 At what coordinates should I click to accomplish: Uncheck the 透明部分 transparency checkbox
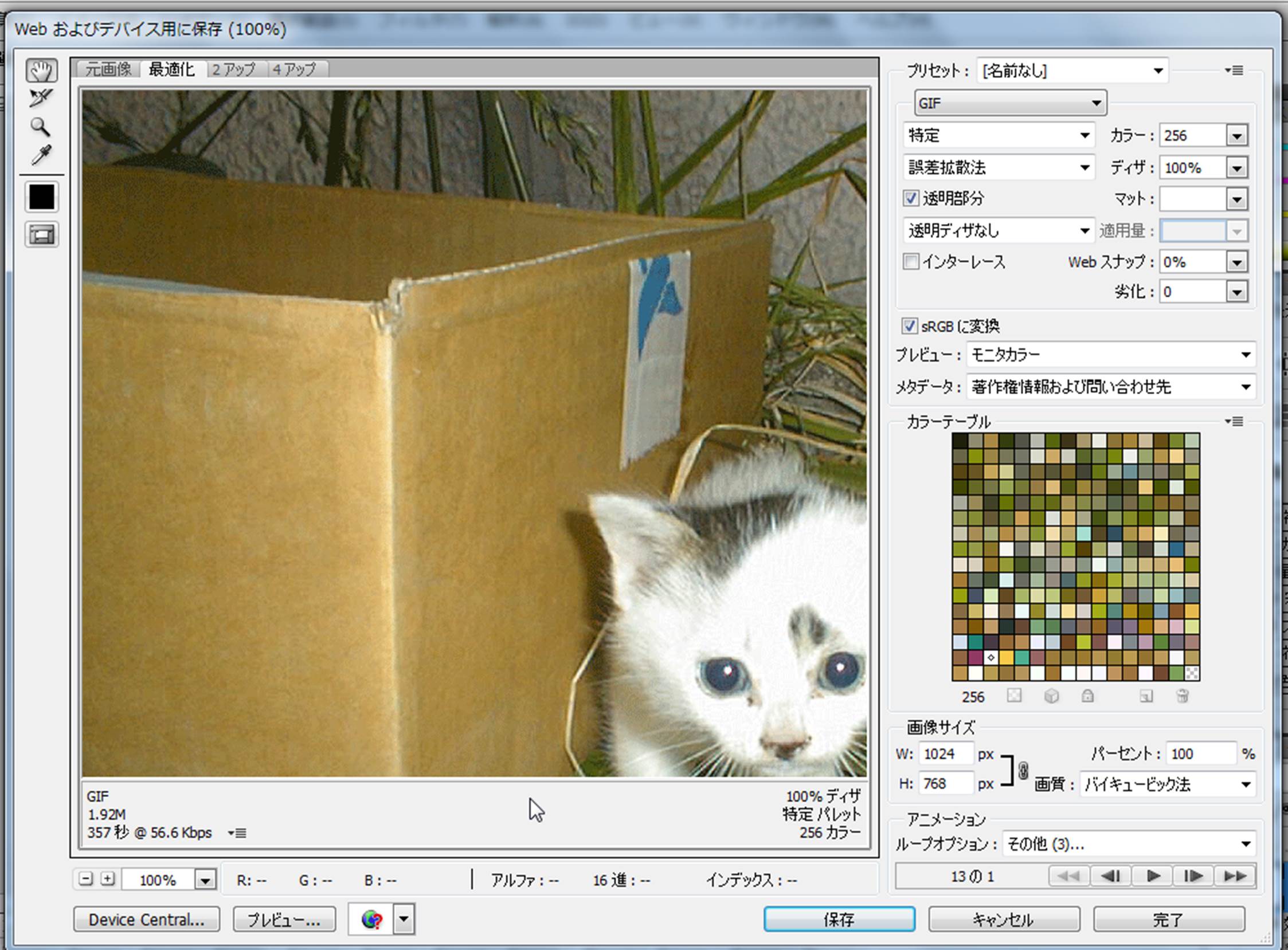click(x=911, y=198)
